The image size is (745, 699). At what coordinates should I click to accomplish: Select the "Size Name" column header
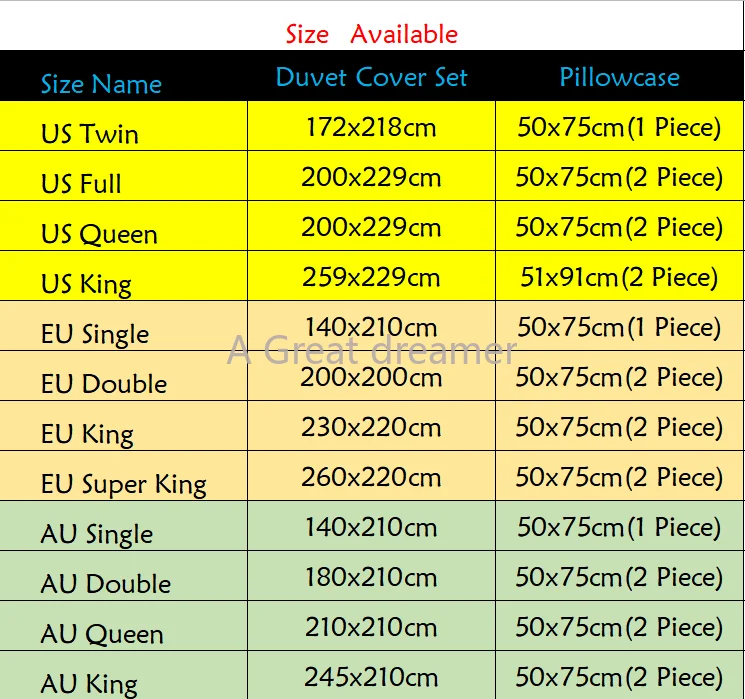[101, 85]
